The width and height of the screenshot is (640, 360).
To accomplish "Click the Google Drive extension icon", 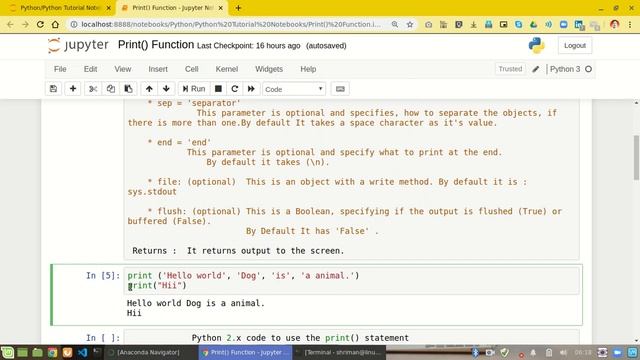I will point(533,24).
